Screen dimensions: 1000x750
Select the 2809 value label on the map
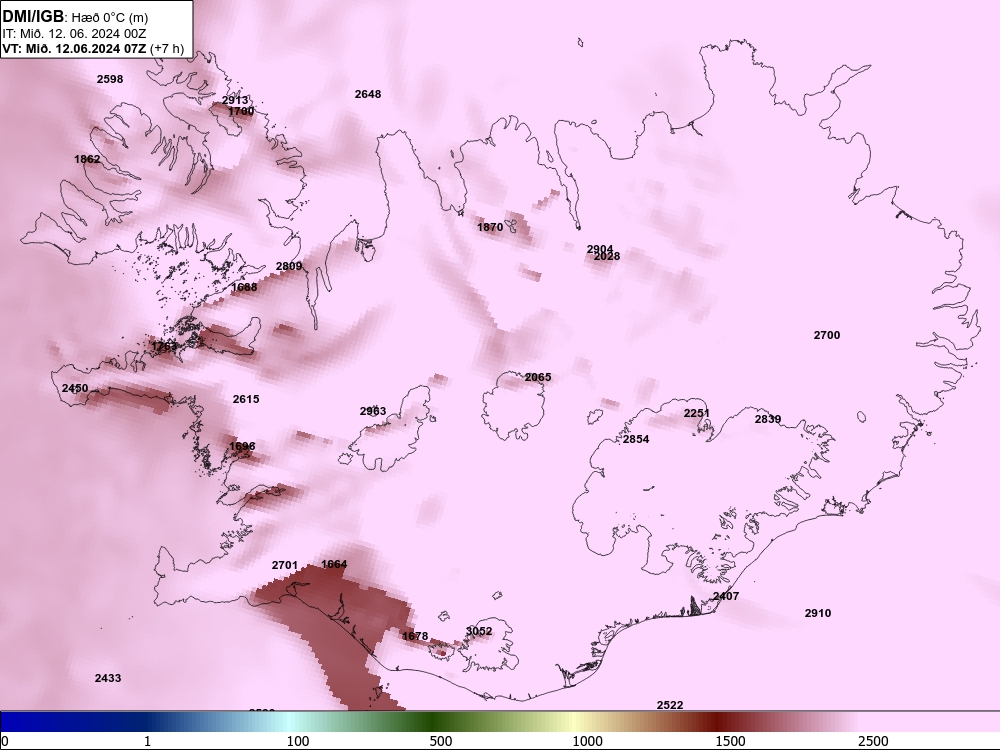pos(289,266)
